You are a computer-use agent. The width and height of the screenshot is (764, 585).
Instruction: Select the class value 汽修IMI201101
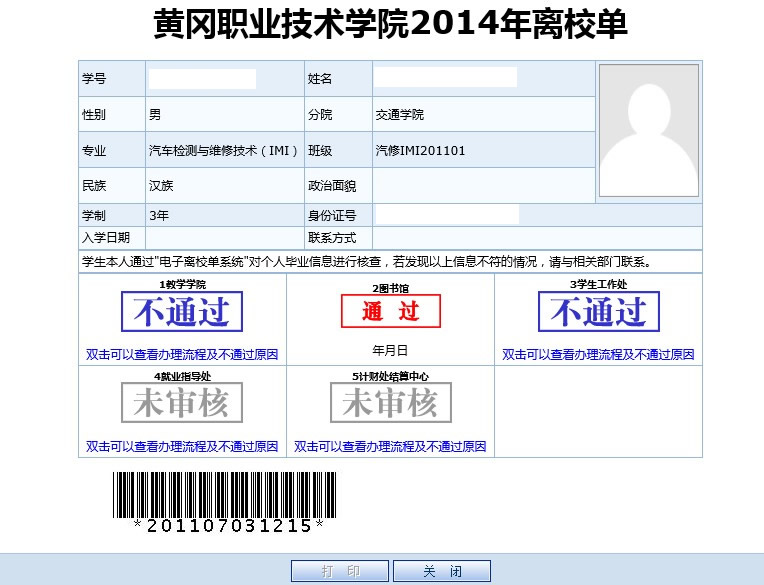[x=420, y=151]
